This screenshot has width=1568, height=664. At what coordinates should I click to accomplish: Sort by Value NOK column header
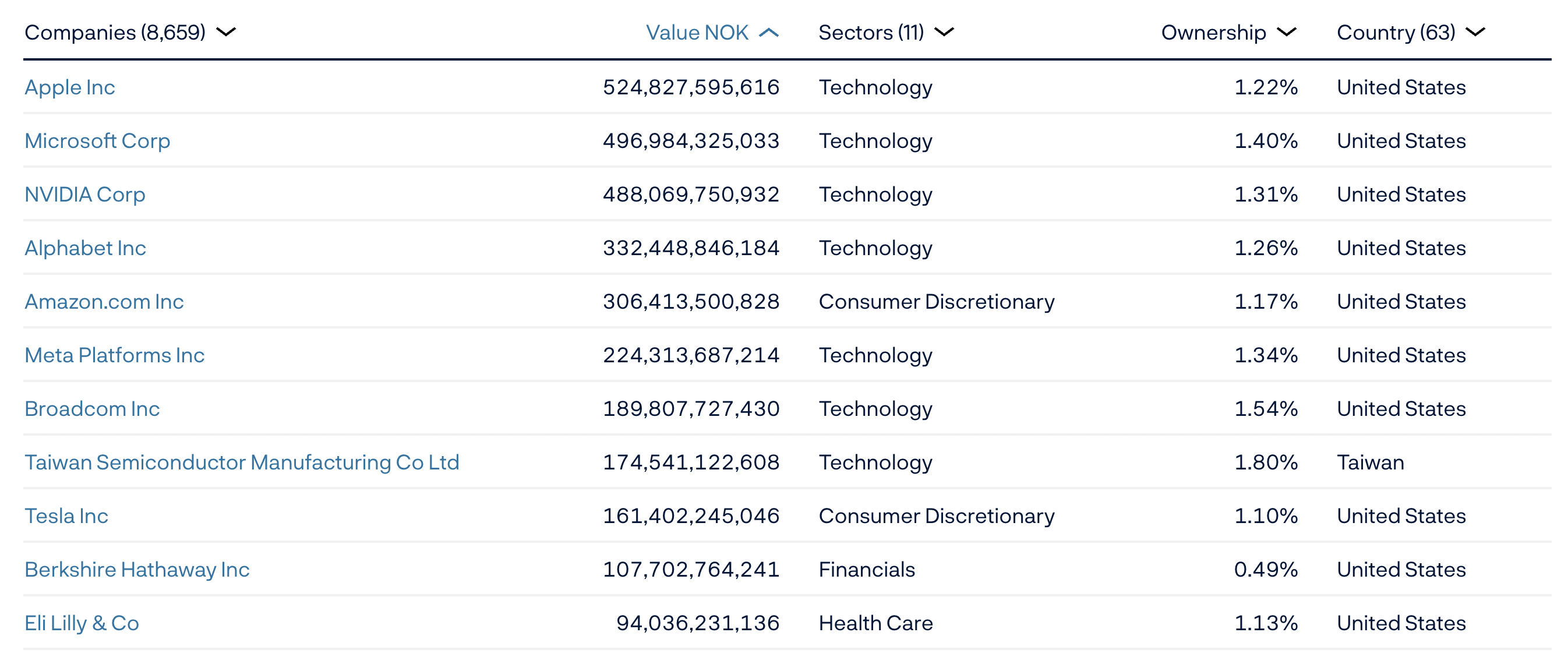coord(697,32)
